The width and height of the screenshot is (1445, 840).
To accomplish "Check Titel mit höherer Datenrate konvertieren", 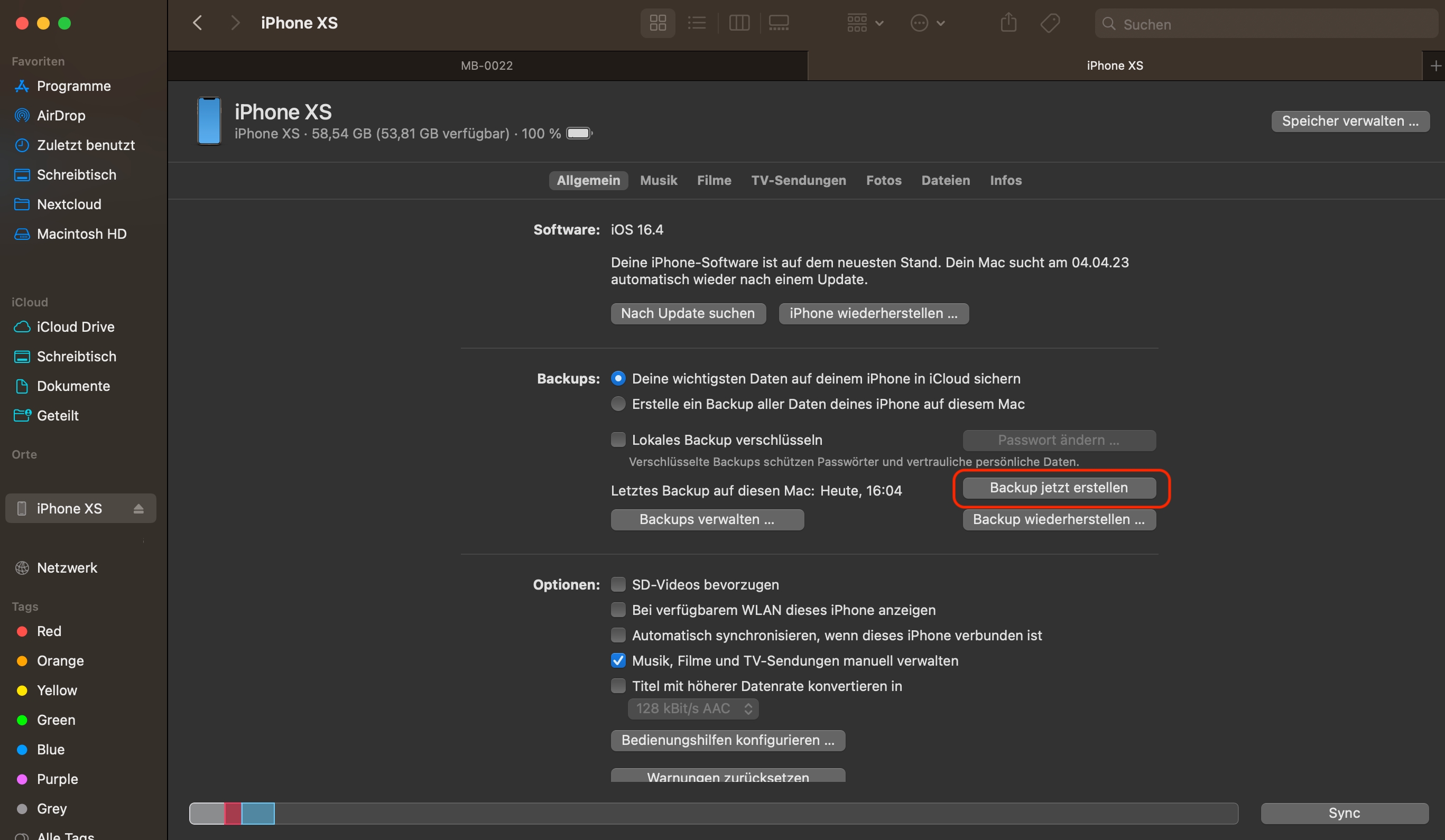I will click(x=618, y=685).
